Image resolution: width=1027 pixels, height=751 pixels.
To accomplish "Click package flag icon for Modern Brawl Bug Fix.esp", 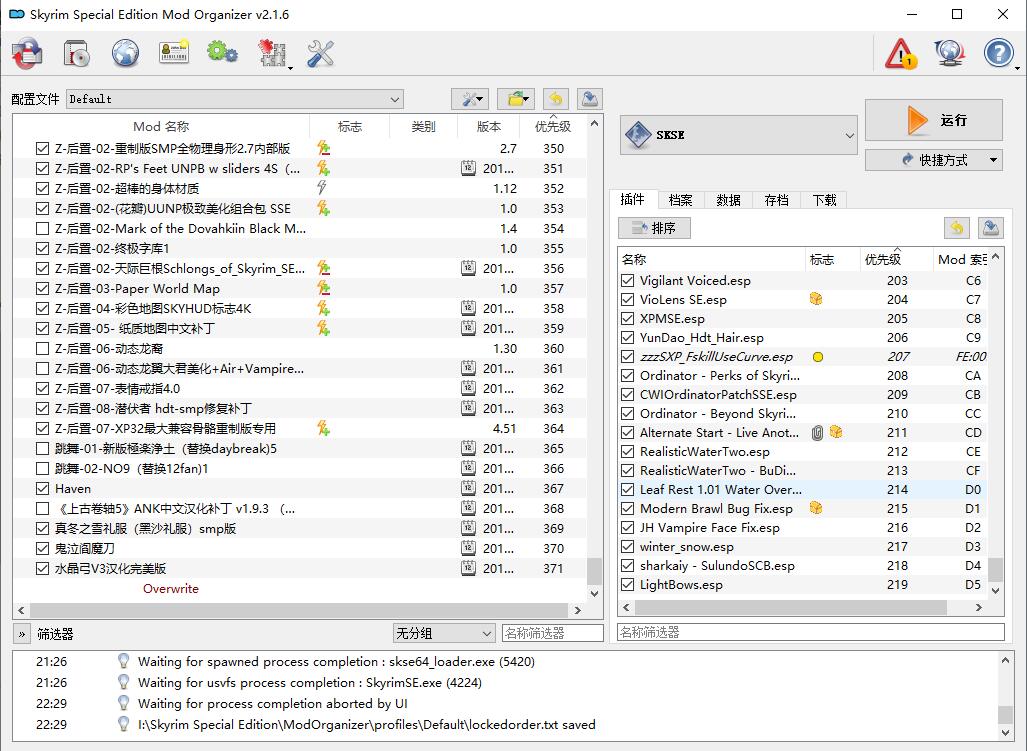I will pyautogui.click(x=816, y=507).
